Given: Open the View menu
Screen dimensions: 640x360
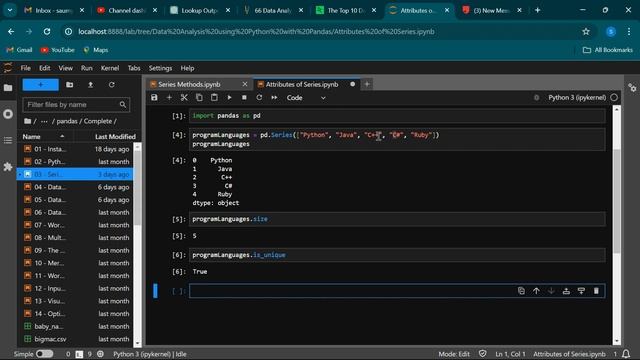Looking at the screenshot, I should (65, 68).
